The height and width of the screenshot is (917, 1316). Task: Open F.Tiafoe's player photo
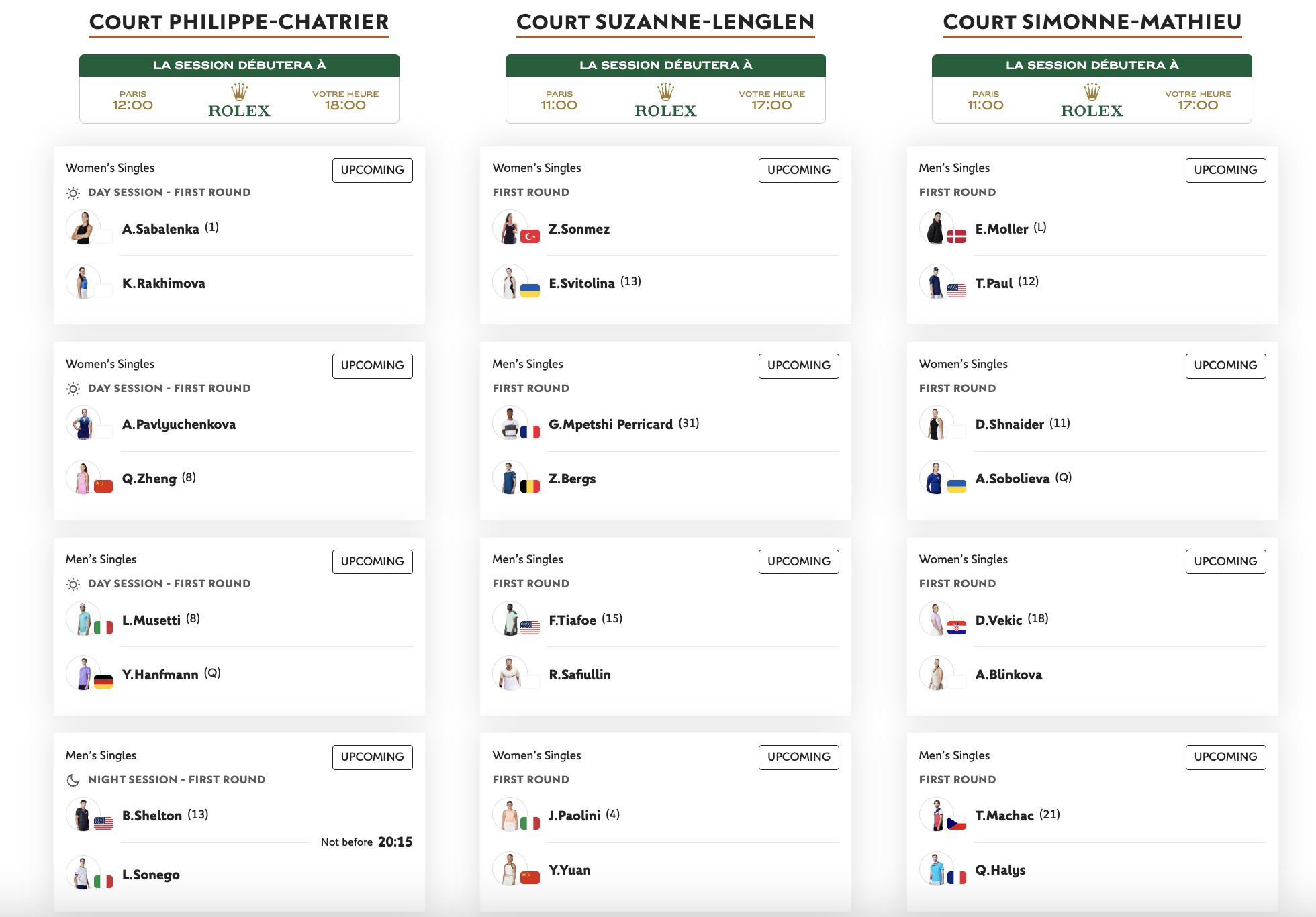click(510, 619)
